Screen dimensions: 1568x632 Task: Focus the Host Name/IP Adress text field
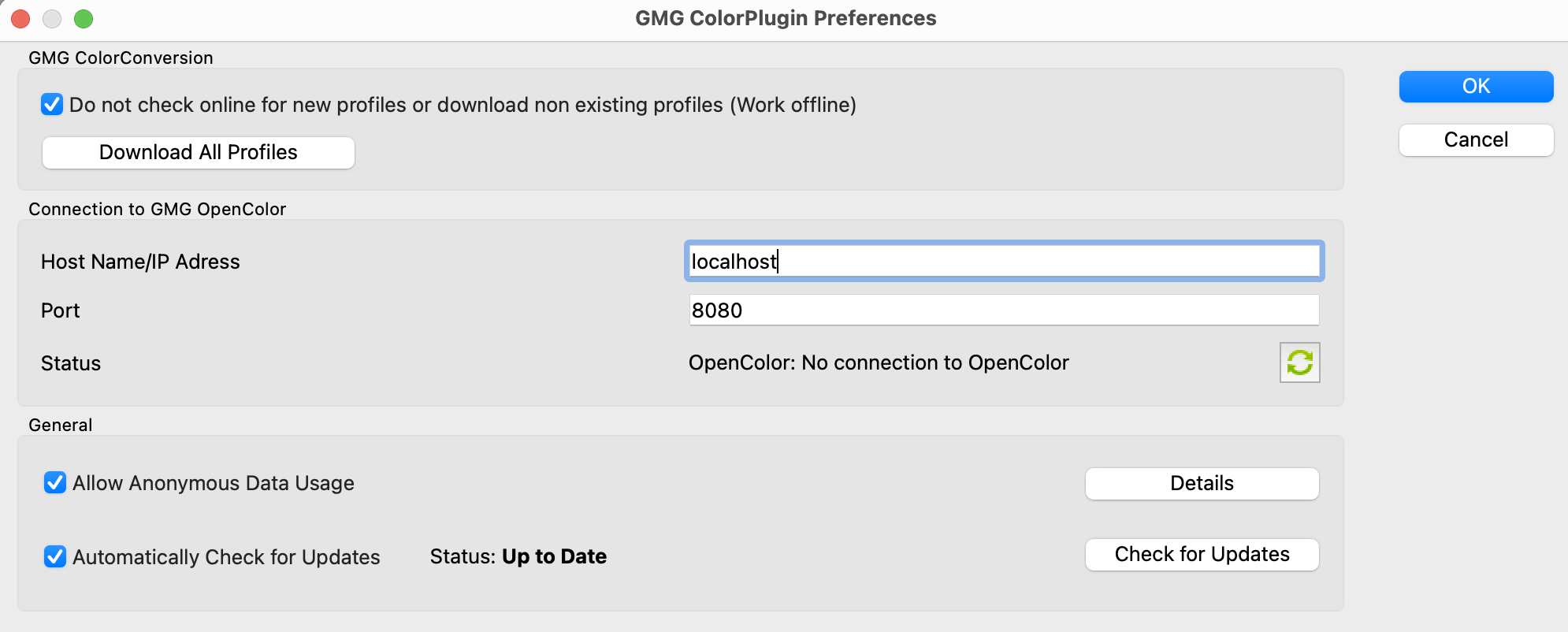[x=1004, y=261]
